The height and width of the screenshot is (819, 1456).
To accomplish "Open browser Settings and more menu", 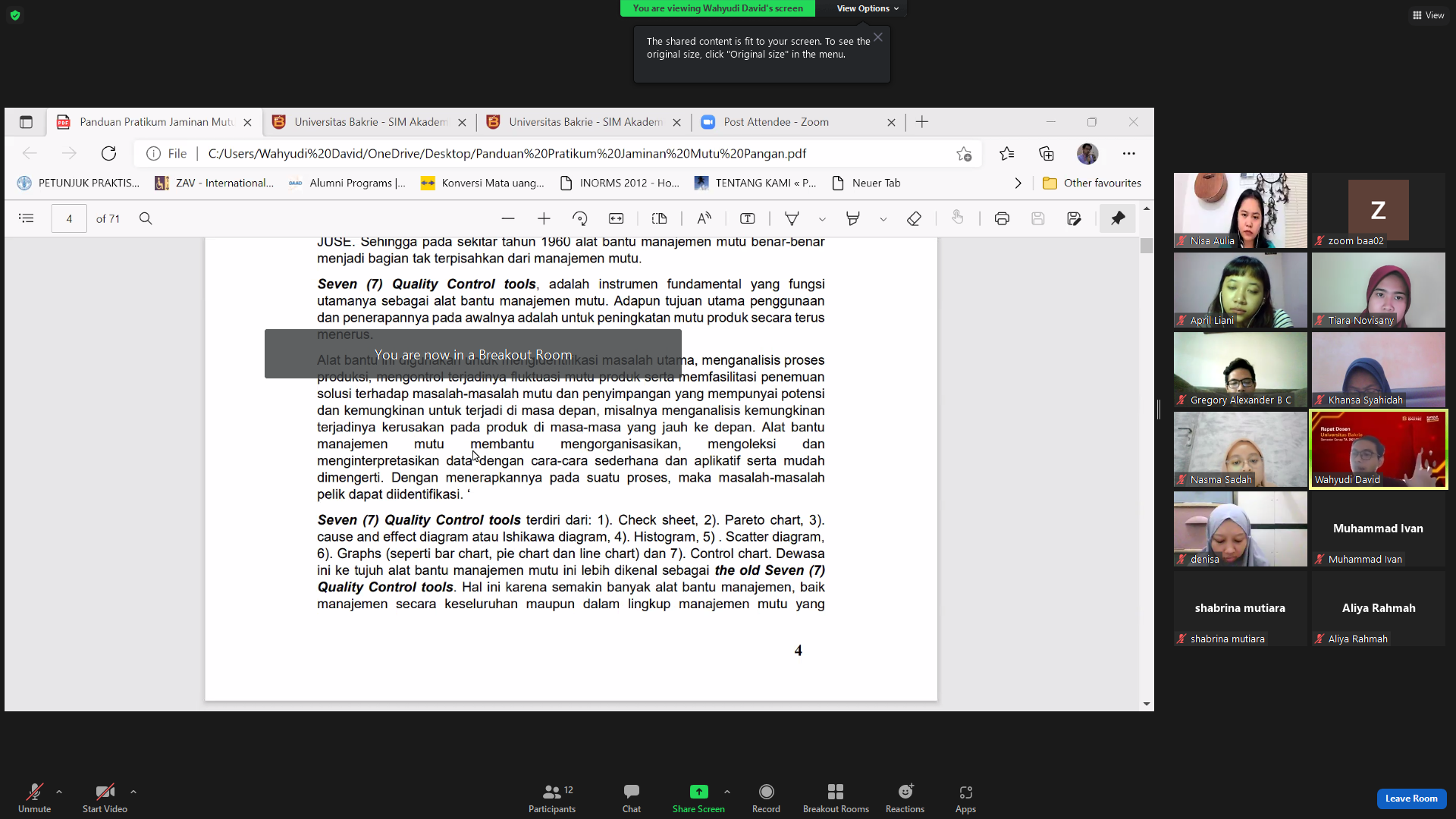I will coord(1129,154).
